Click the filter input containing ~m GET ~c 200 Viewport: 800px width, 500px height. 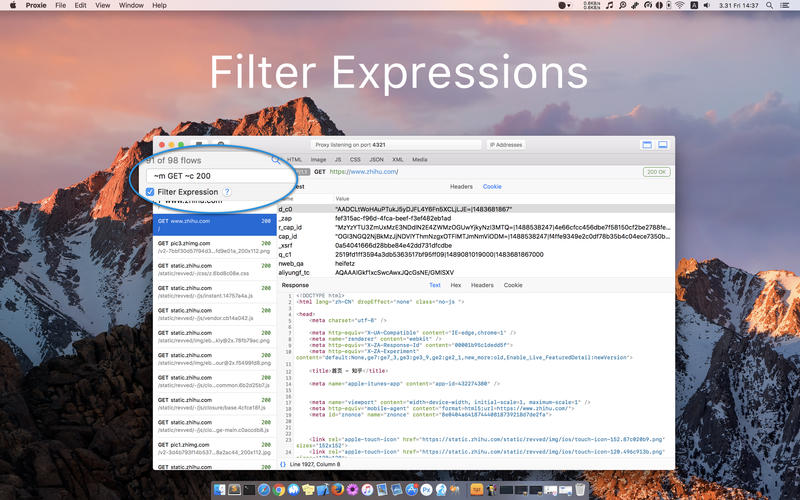pos(219,176)
